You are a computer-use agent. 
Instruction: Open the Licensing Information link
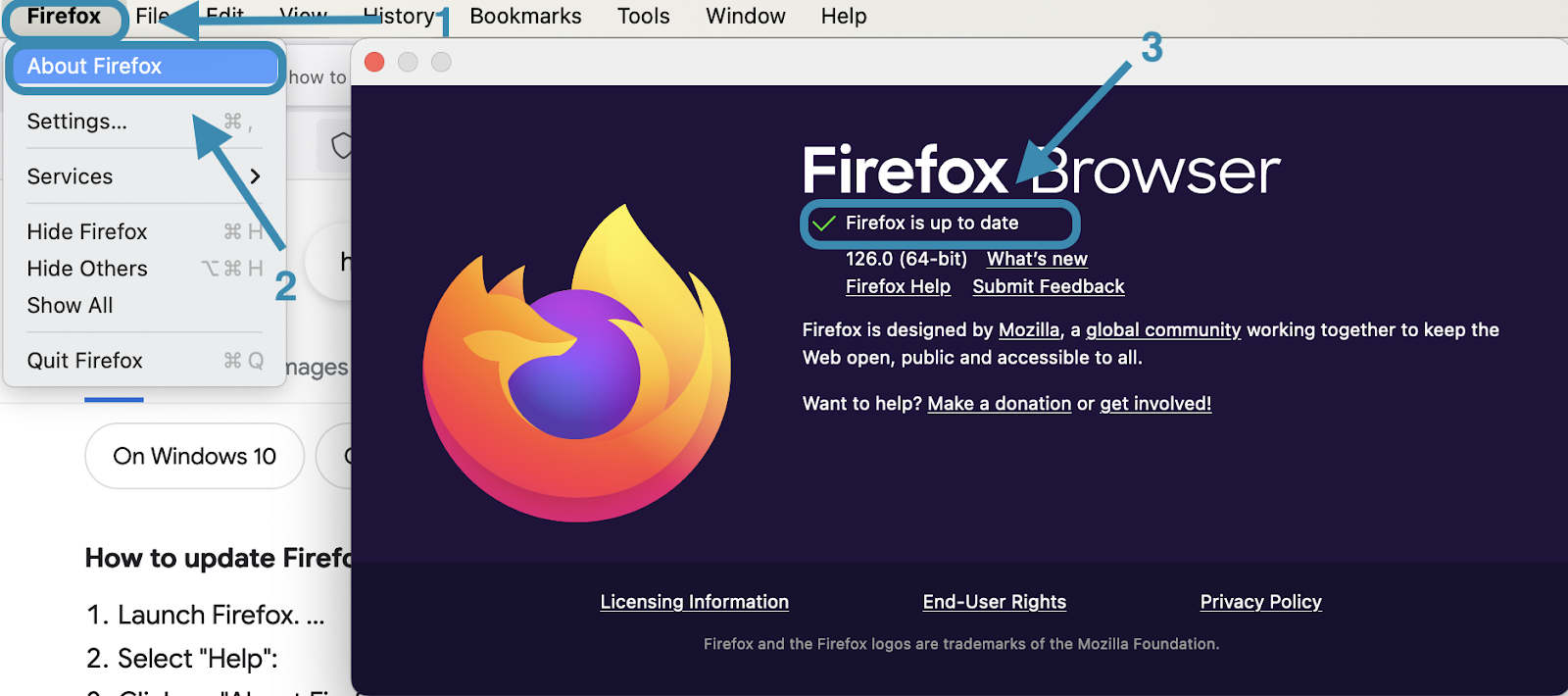pos(694,602)
